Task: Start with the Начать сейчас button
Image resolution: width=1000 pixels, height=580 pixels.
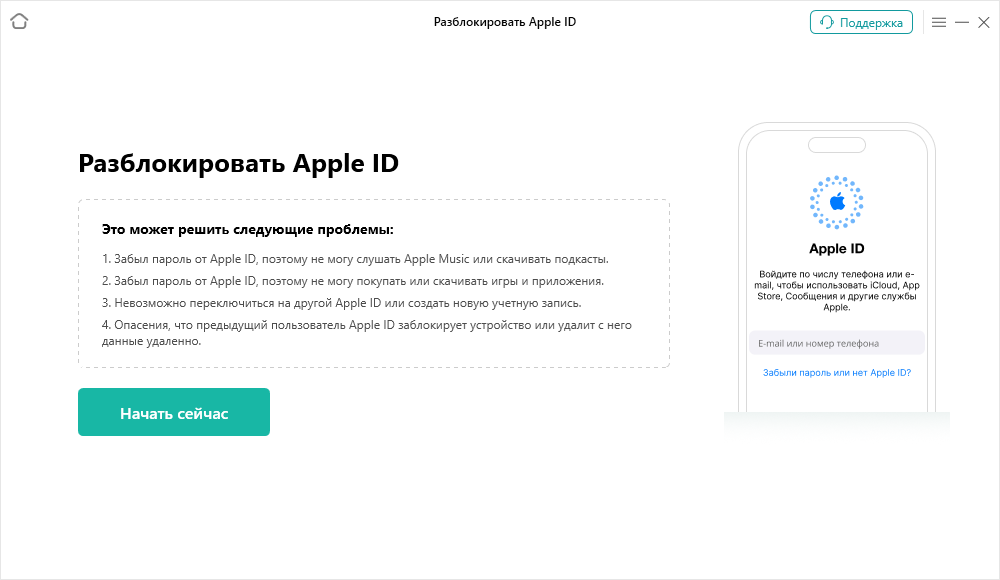Action: (174, 412)
